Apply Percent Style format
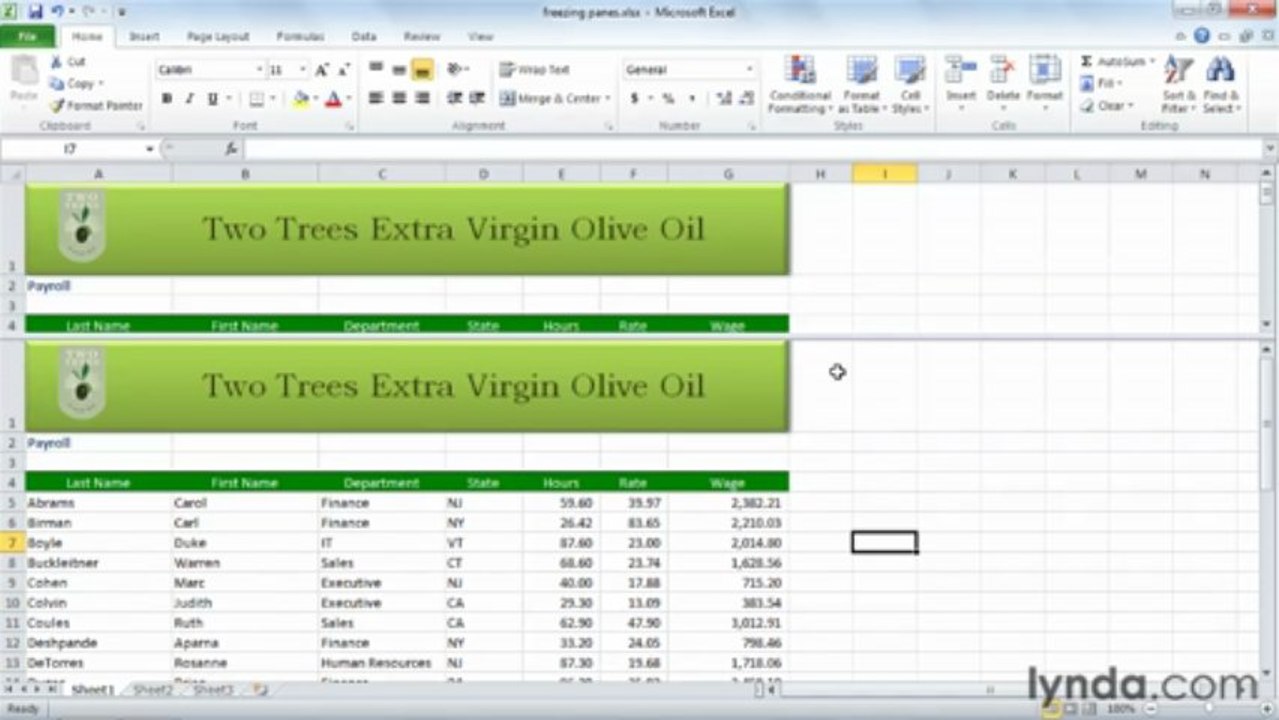 pyautogui.click(x=668, y=98)
